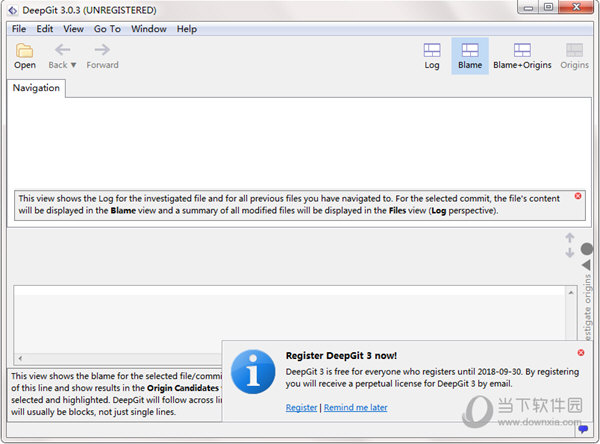Image resolution: width=600 pixels, height=444 pixels.
Task: Choose the Origins perspective
Action: [574, 56]
